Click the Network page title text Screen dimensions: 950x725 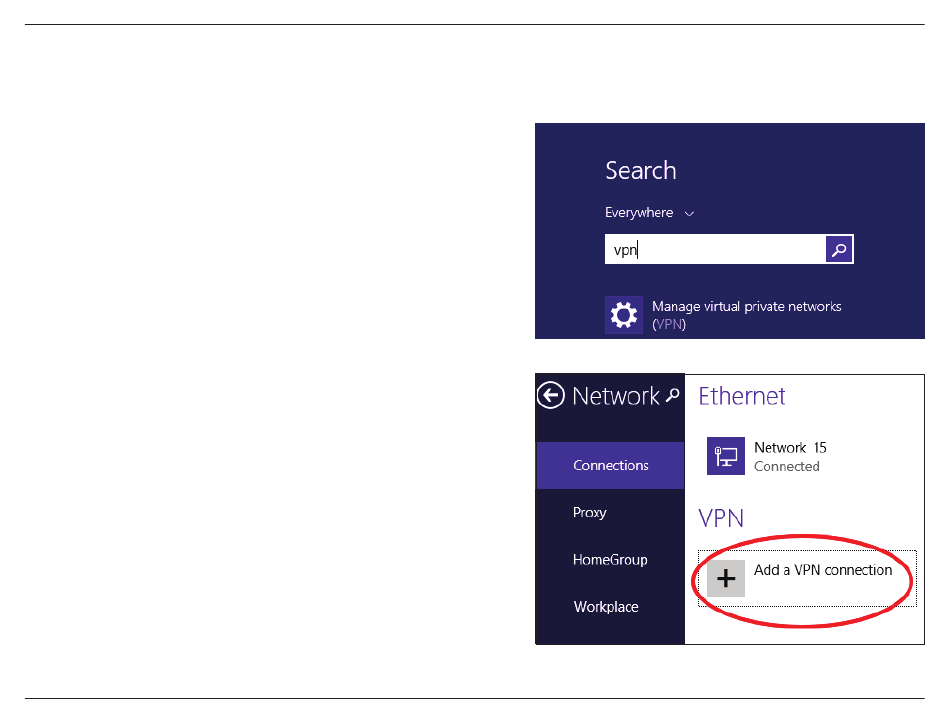(615, 396)
